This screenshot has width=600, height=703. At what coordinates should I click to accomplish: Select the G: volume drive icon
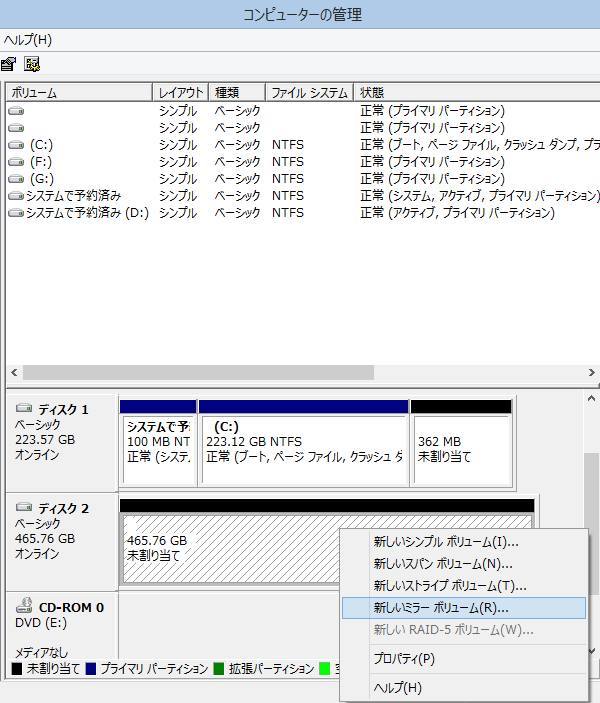click(x=16, y=179)
